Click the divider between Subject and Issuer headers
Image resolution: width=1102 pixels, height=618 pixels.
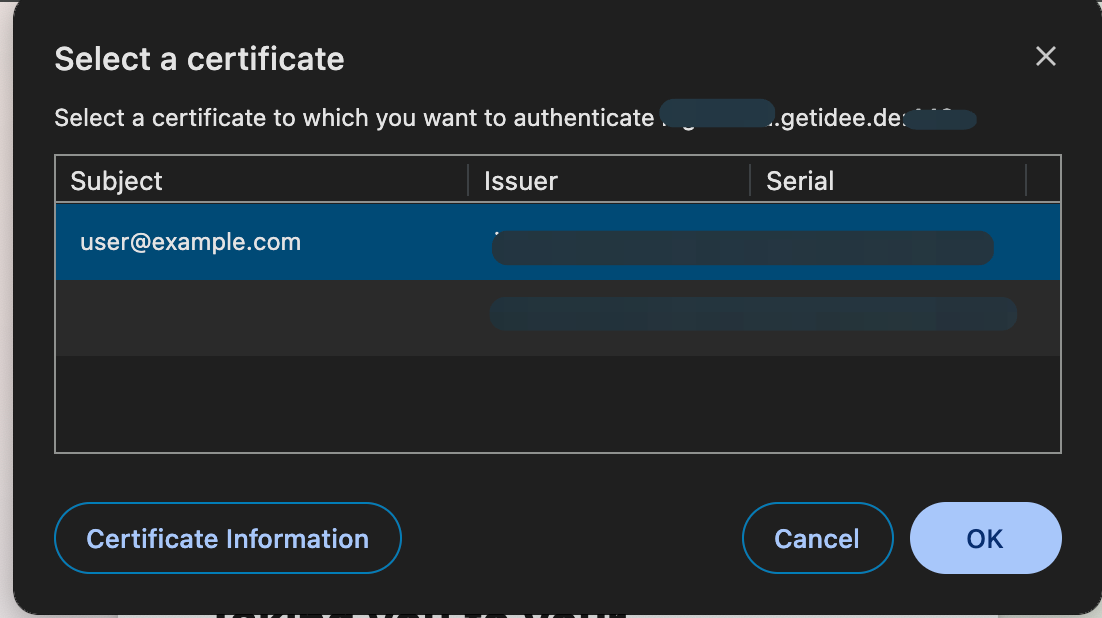[468, 181]
